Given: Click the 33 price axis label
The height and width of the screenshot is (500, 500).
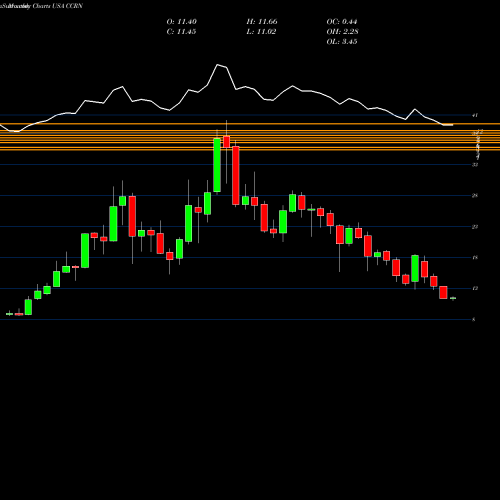Looking at the screenshot, I should [x=475, y=165].
